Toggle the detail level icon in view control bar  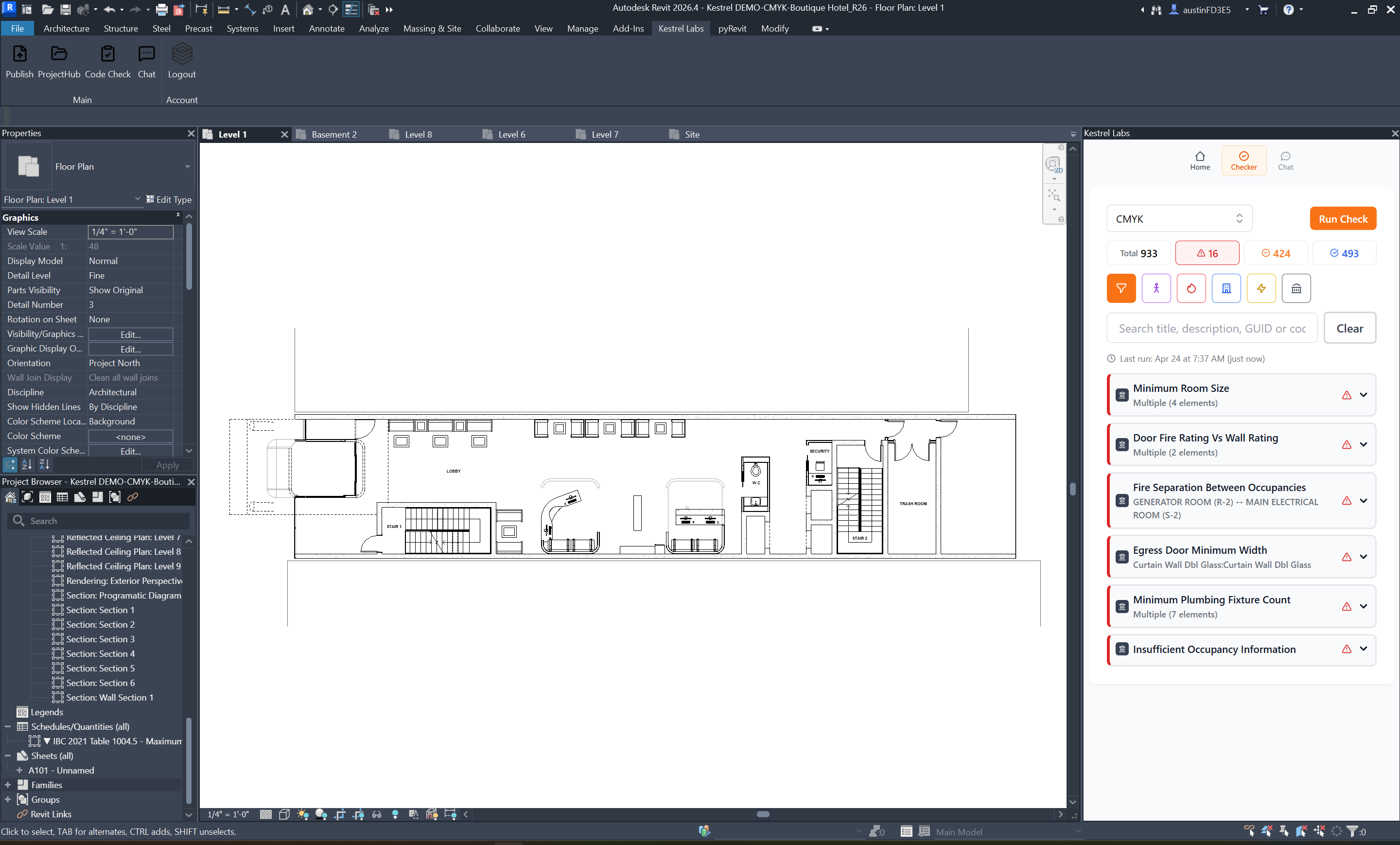tap(265, 814)
